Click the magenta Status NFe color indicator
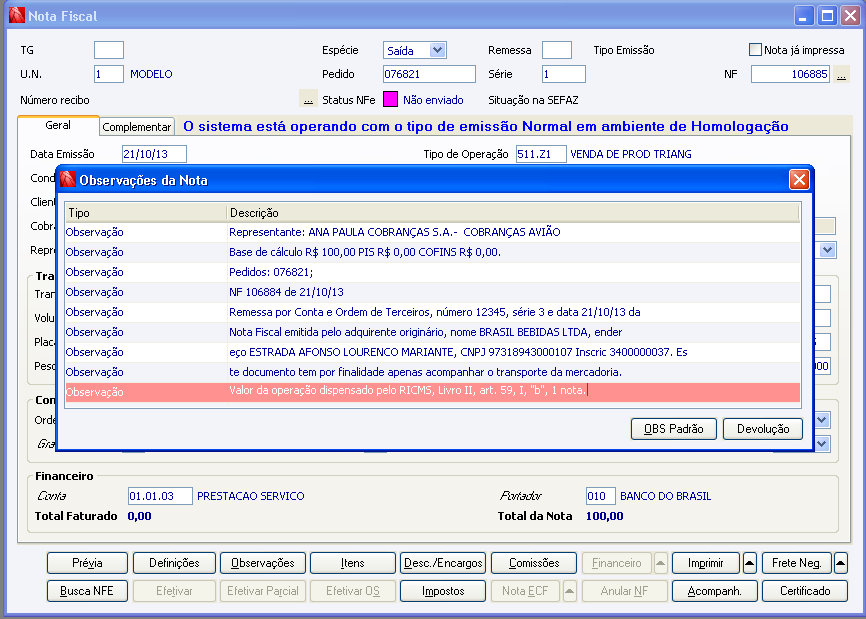 pos(390,99)
